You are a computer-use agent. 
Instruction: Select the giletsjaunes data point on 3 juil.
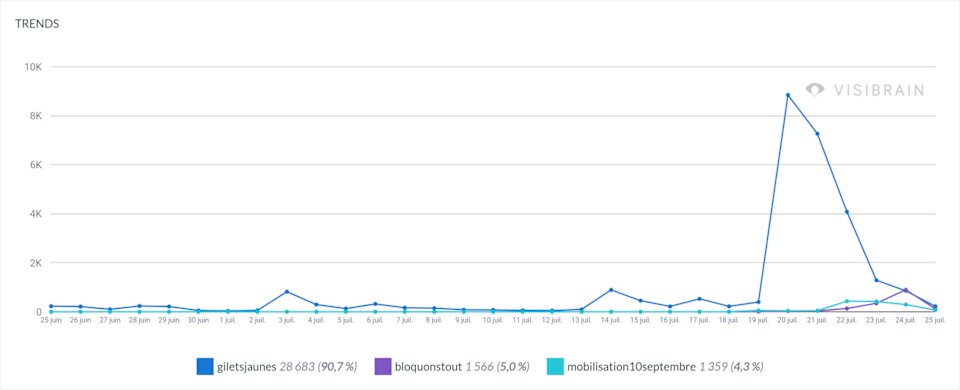click(x=287, y=291)
